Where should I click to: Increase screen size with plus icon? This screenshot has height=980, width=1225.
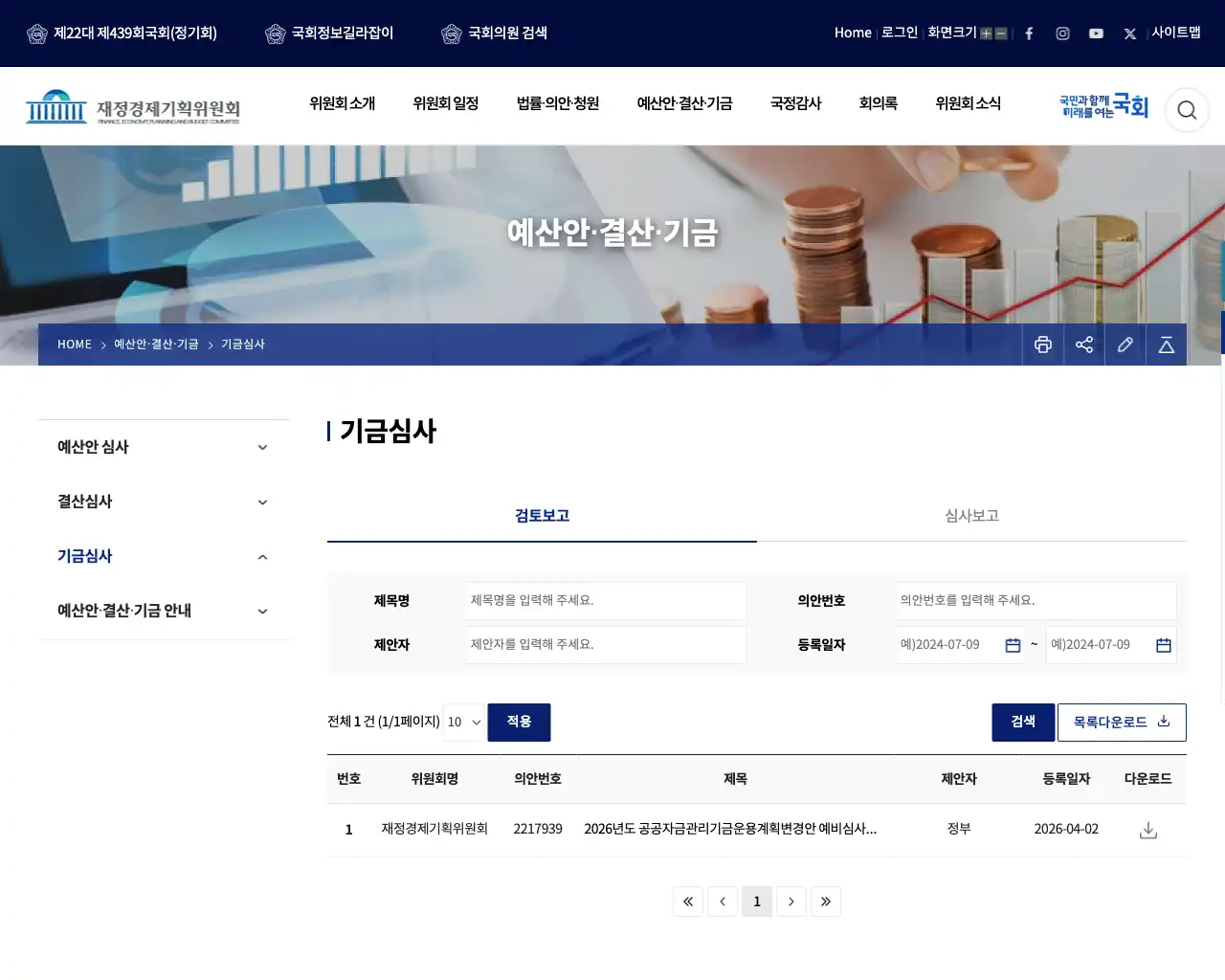pyautogui.click(x=986, y=33)
